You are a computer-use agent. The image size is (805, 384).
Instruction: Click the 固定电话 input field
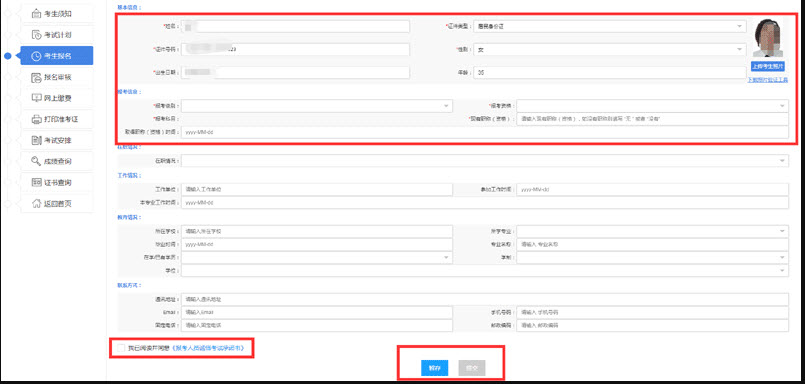click(x=316, y=325)
